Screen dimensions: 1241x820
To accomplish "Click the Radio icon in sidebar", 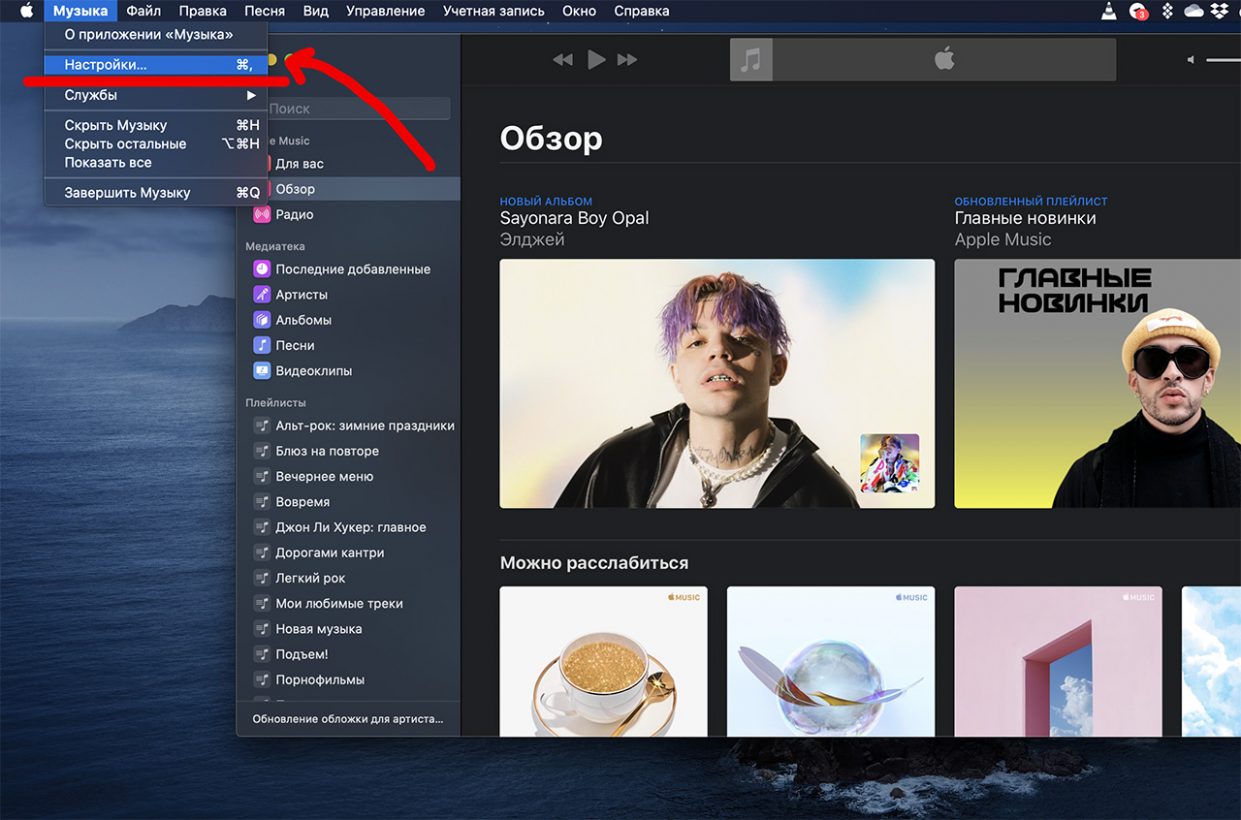I will pyautogui.click(x=261, y=214).
